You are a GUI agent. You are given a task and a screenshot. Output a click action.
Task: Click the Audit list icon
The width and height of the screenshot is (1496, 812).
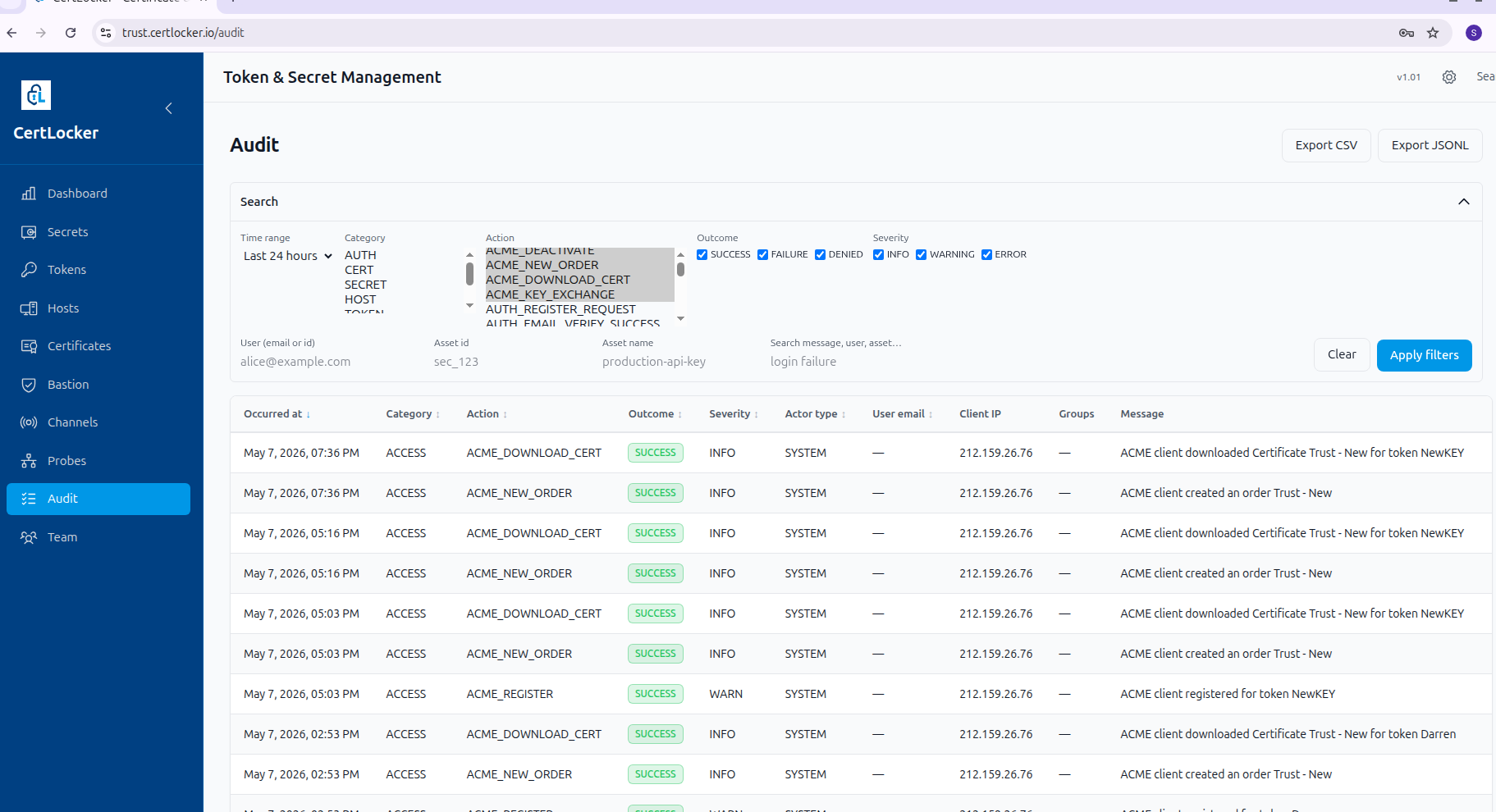tap(29, 499)
